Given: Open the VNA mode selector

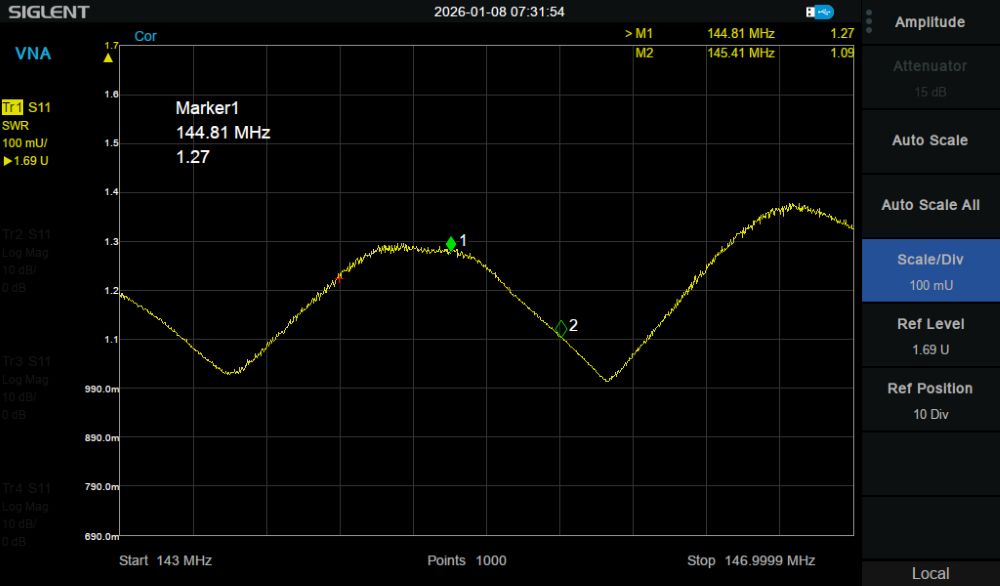Looking at the screenshot, I should coord(33,54).
